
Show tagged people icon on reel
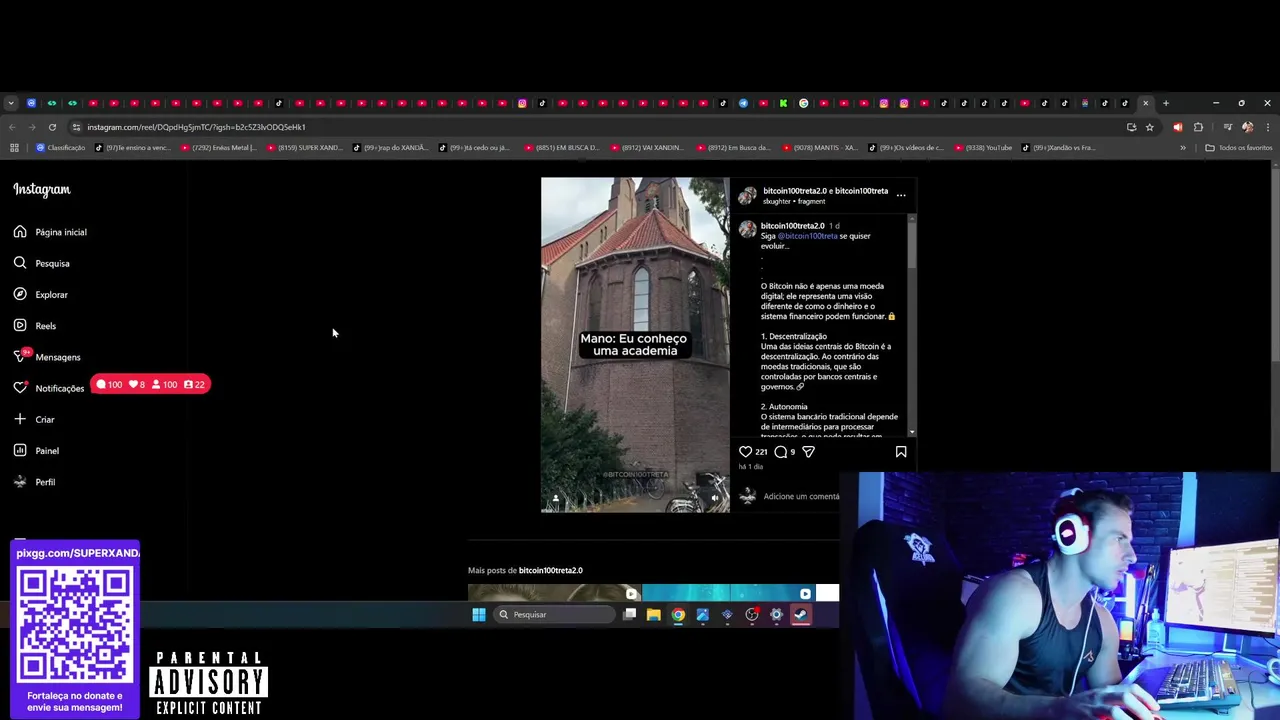556,497
